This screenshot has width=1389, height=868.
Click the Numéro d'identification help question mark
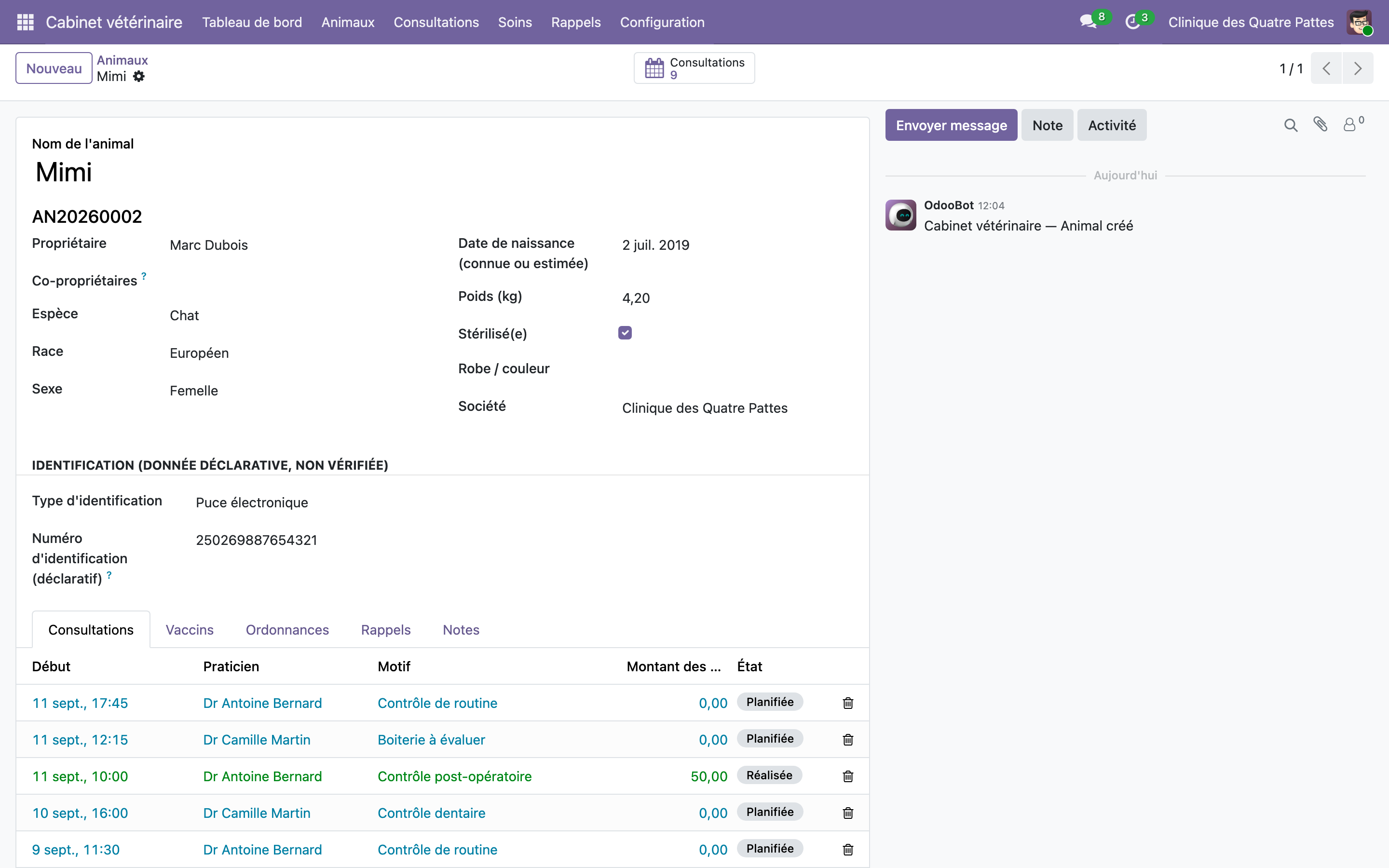[109, 575]
